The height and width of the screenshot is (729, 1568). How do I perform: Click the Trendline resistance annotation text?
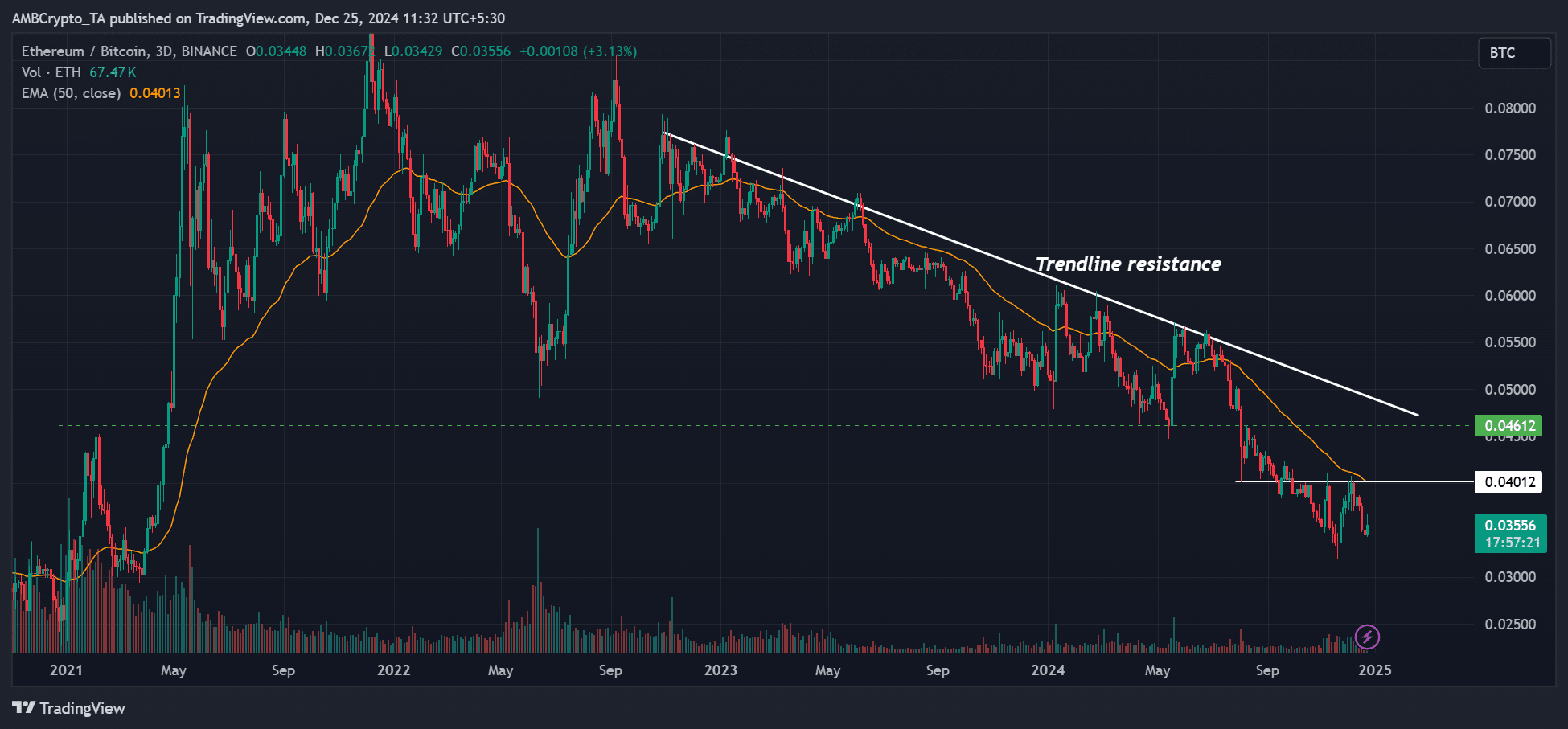click(1128, 264)
